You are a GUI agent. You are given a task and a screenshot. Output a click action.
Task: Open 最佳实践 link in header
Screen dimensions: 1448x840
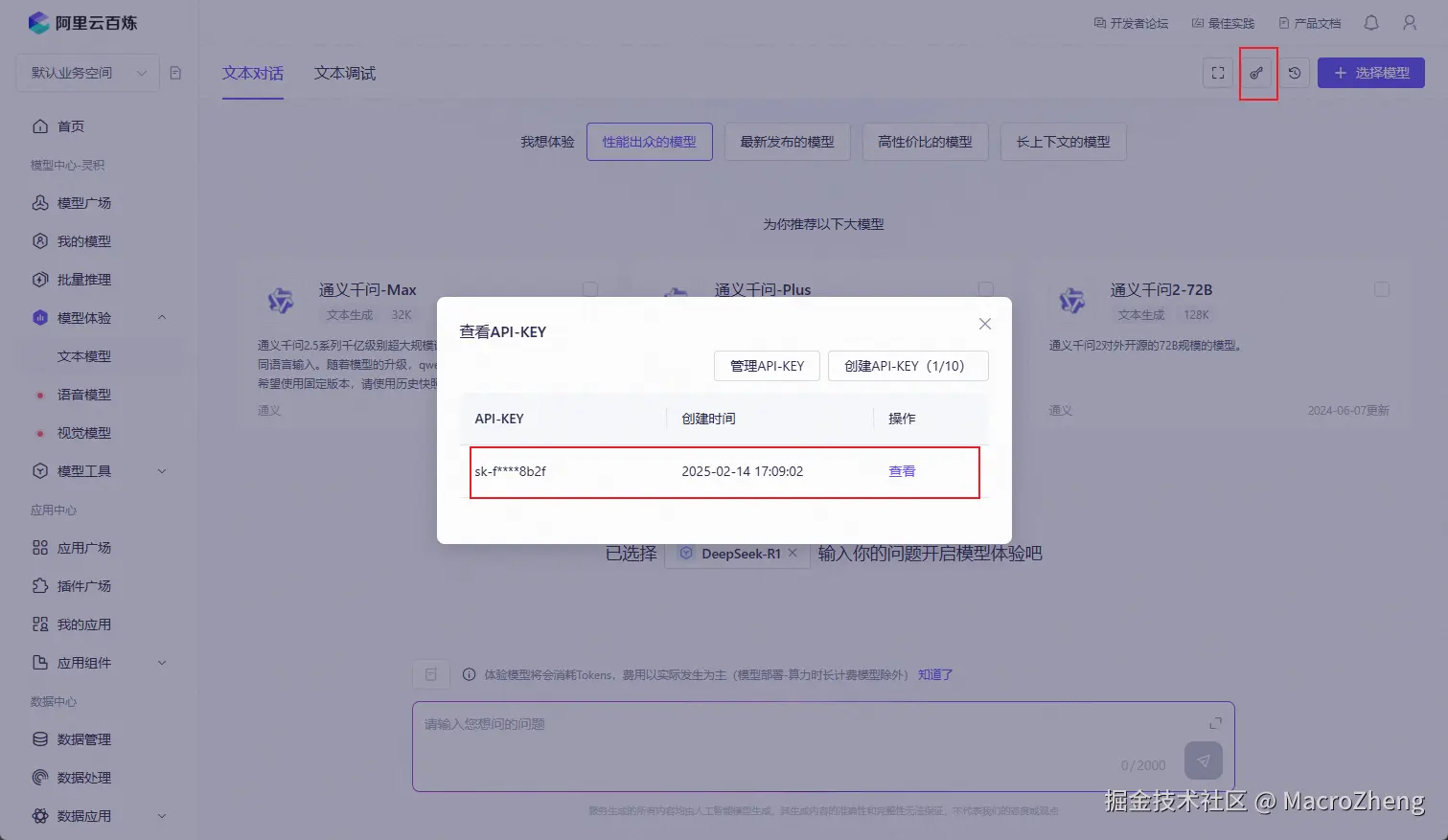[x=1223, y=23]
